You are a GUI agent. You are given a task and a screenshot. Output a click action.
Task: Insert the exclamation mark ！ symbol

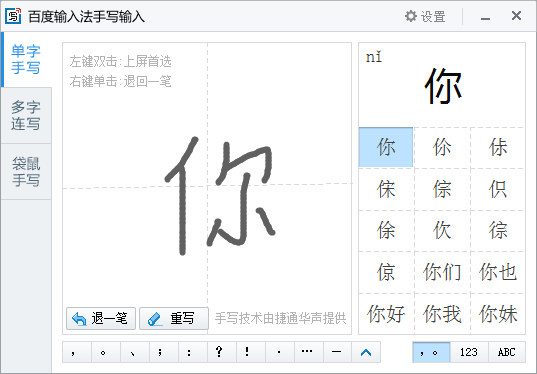point(251,352)
